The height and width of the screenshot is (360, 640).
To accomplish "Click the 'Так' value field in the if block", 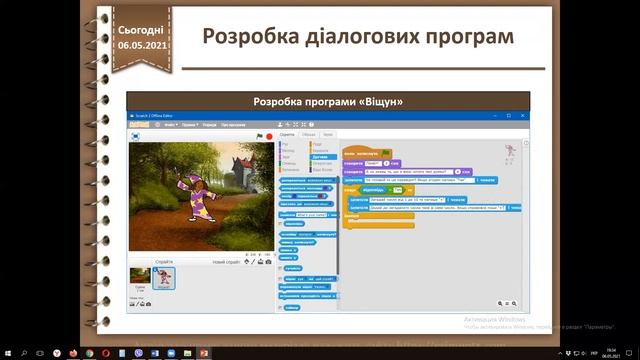I will (x=398, y=190).
